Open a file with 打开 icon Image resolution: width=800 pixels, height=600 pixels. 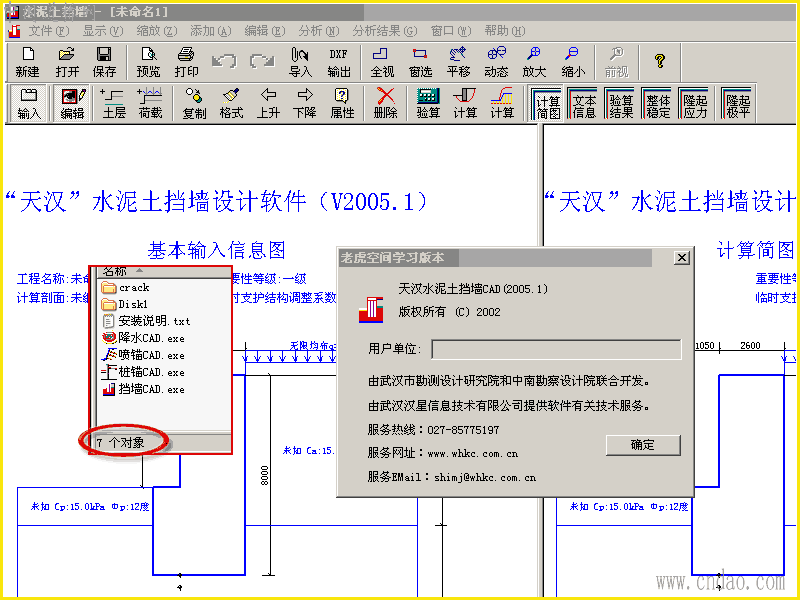coord(66,62)
